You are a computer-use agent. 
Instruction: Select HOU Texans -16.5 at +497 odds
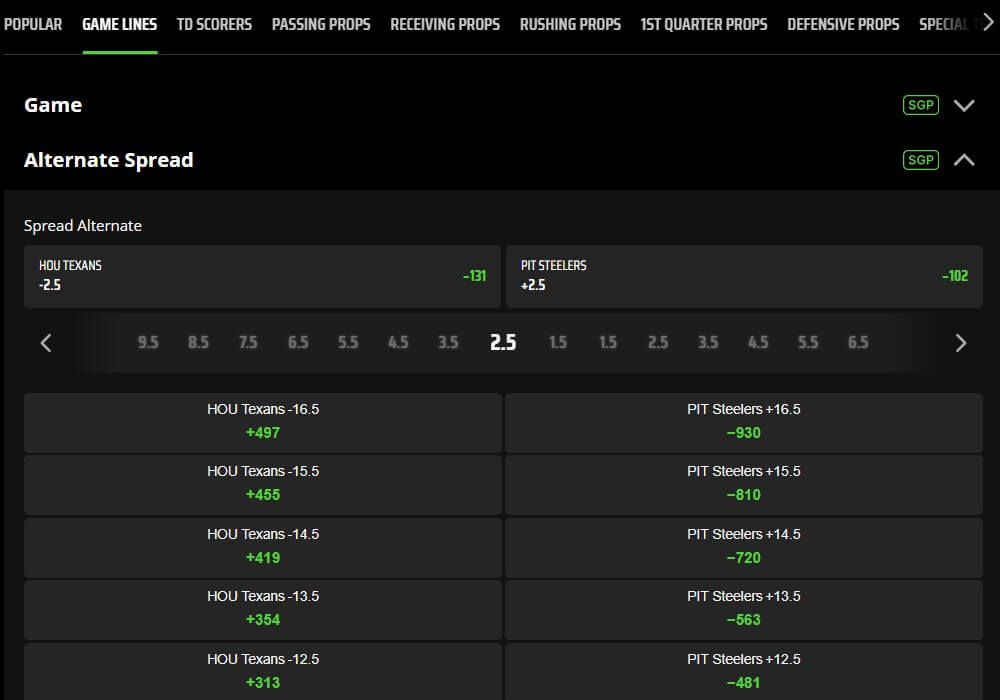coord(262,421)
